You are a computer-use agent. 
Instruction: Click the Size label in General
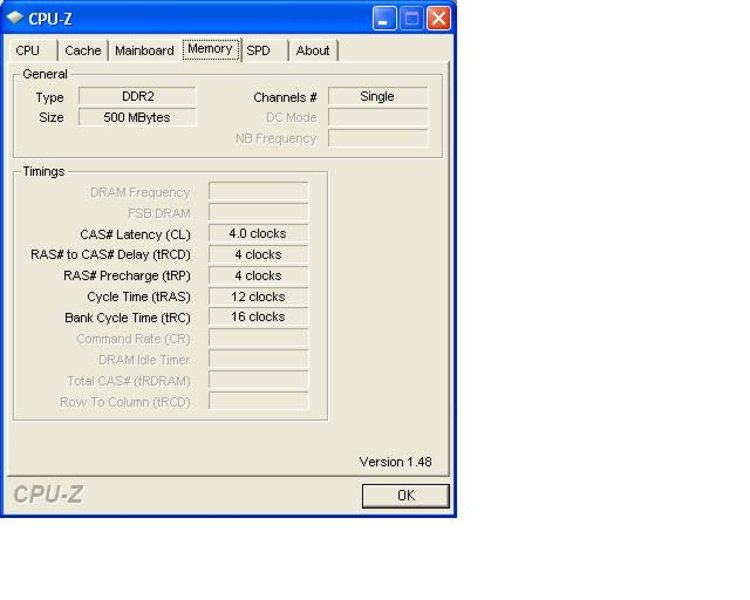(51, 118)
